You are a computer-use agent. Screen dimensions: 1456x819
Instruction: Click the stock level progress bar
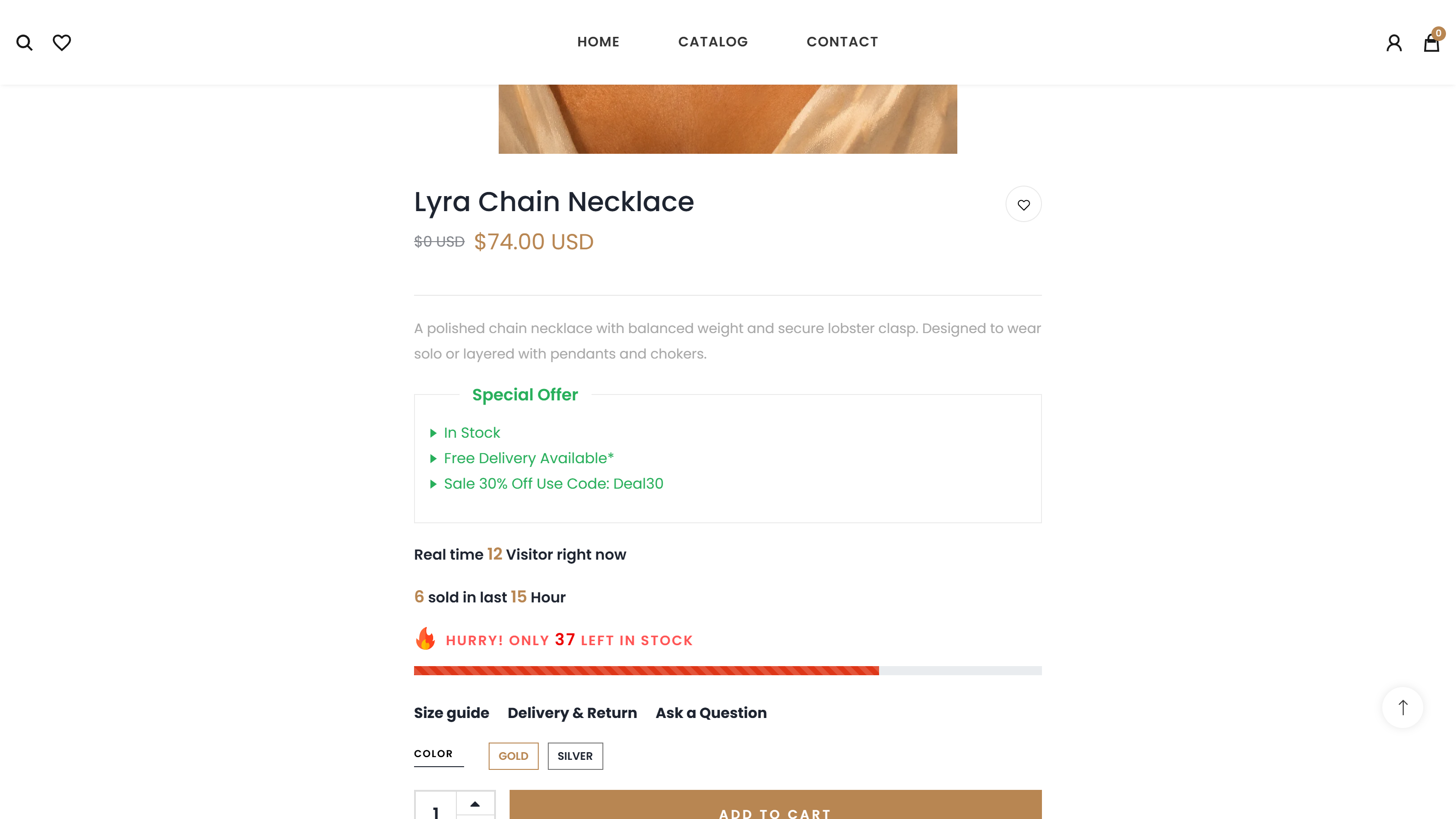[728, 671]
